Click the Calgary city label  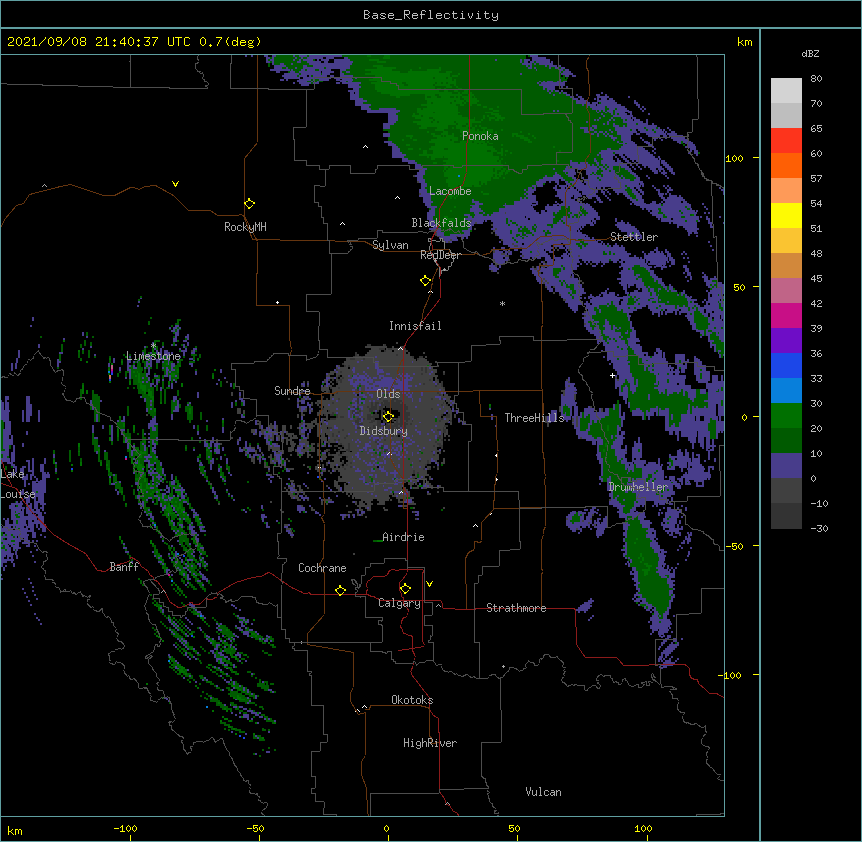coord(399,603)
